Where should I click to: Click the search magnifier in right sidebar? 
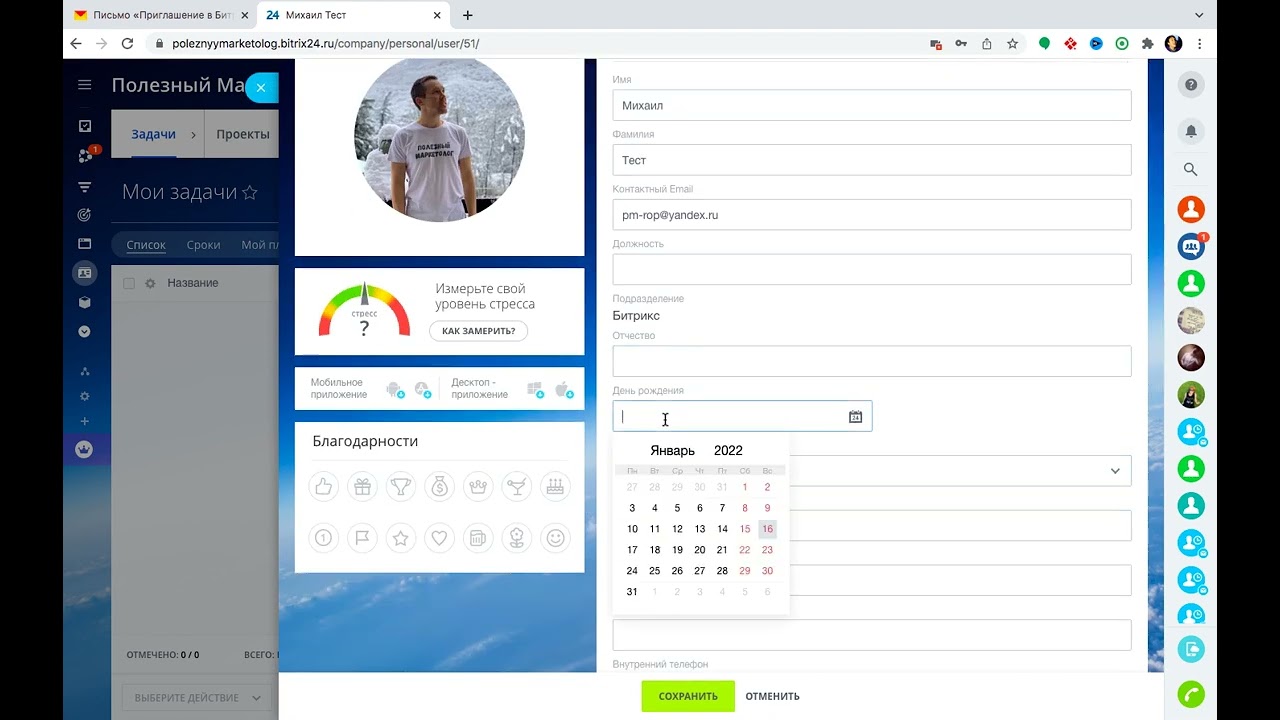(1190, 170)
